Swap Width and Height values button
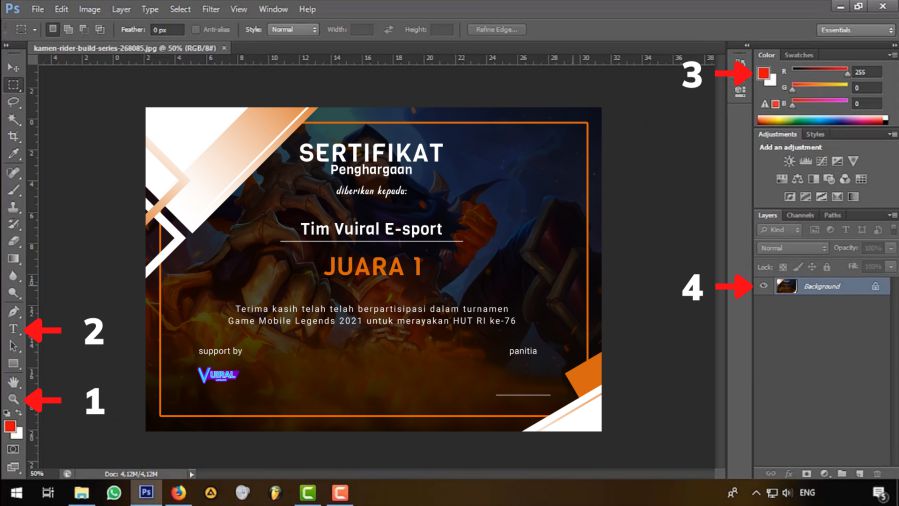Viewport: 899px width, 506px height. [x=389, y=29]
